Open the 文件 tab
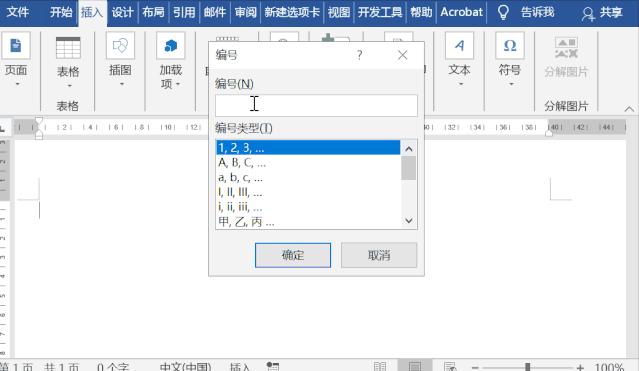 [x=18, y=12]
